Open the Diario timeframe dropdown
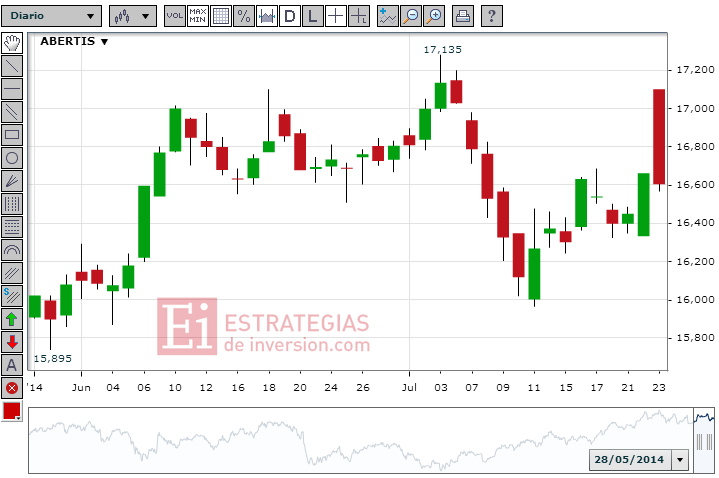This screenshot has width=719, height=478. 51,16
